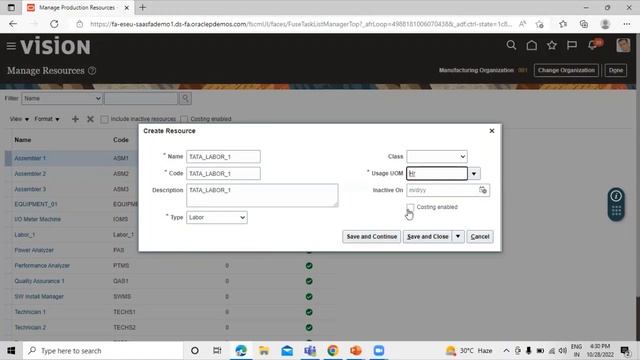This screenshot has height=360, width=640.
Task: Open the Filter Name dropdown
Action: 62,98
